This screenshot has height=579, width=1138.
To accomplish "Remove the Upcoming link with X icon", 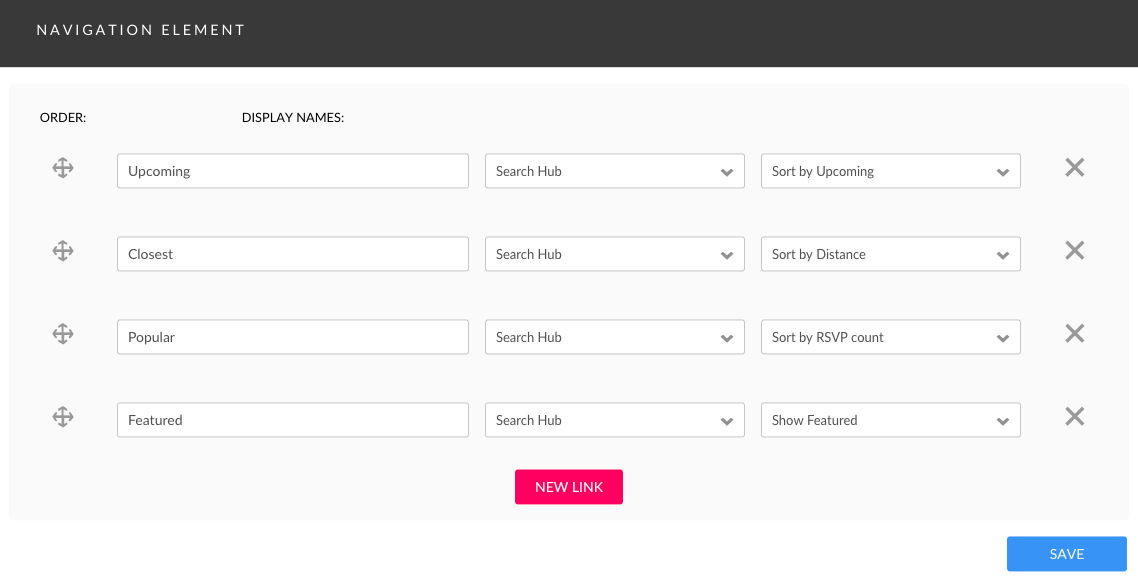I will (1074, 168).
